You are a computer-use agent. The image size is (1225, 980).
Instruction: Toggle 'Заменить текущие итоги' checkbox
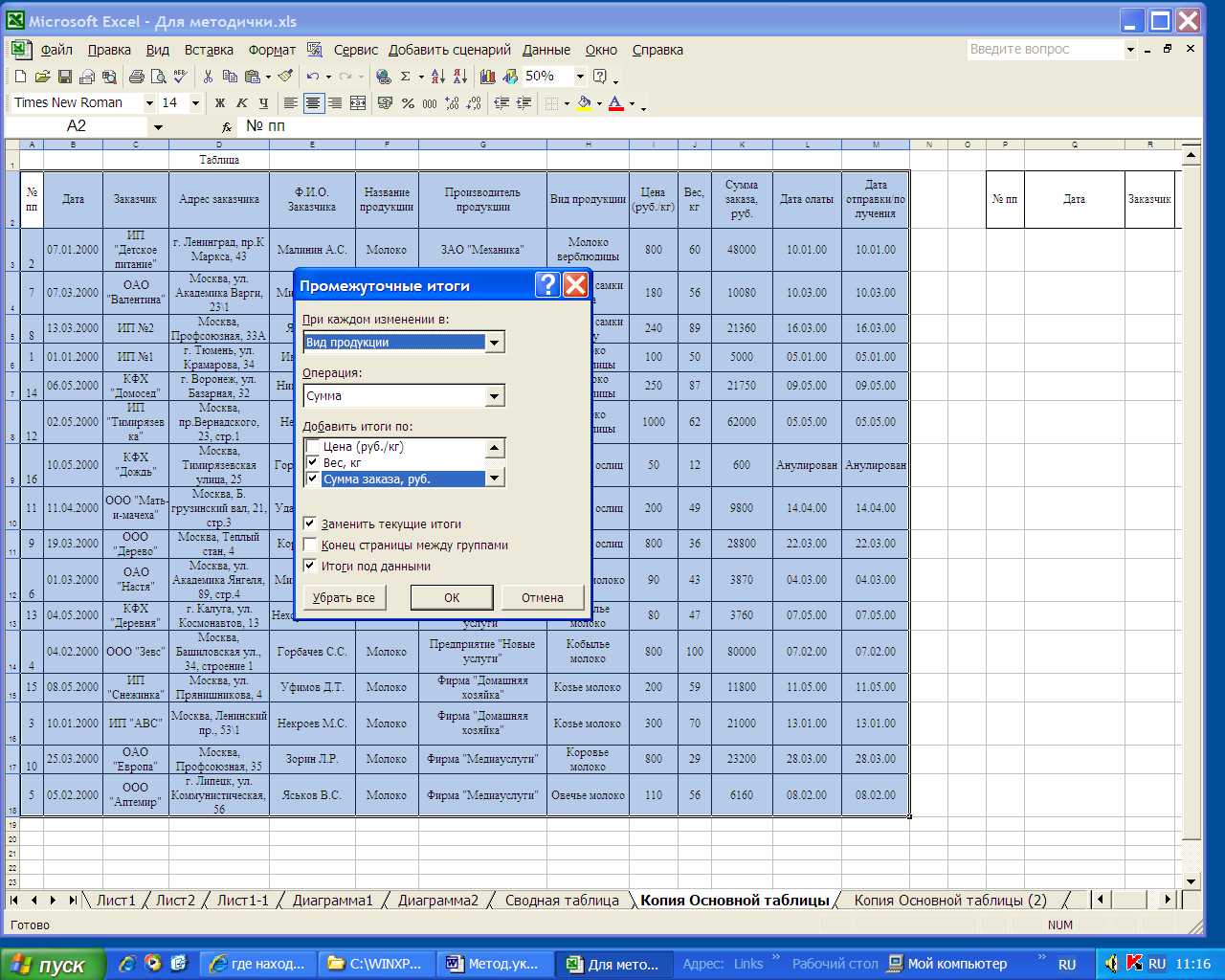click(309, 523)
